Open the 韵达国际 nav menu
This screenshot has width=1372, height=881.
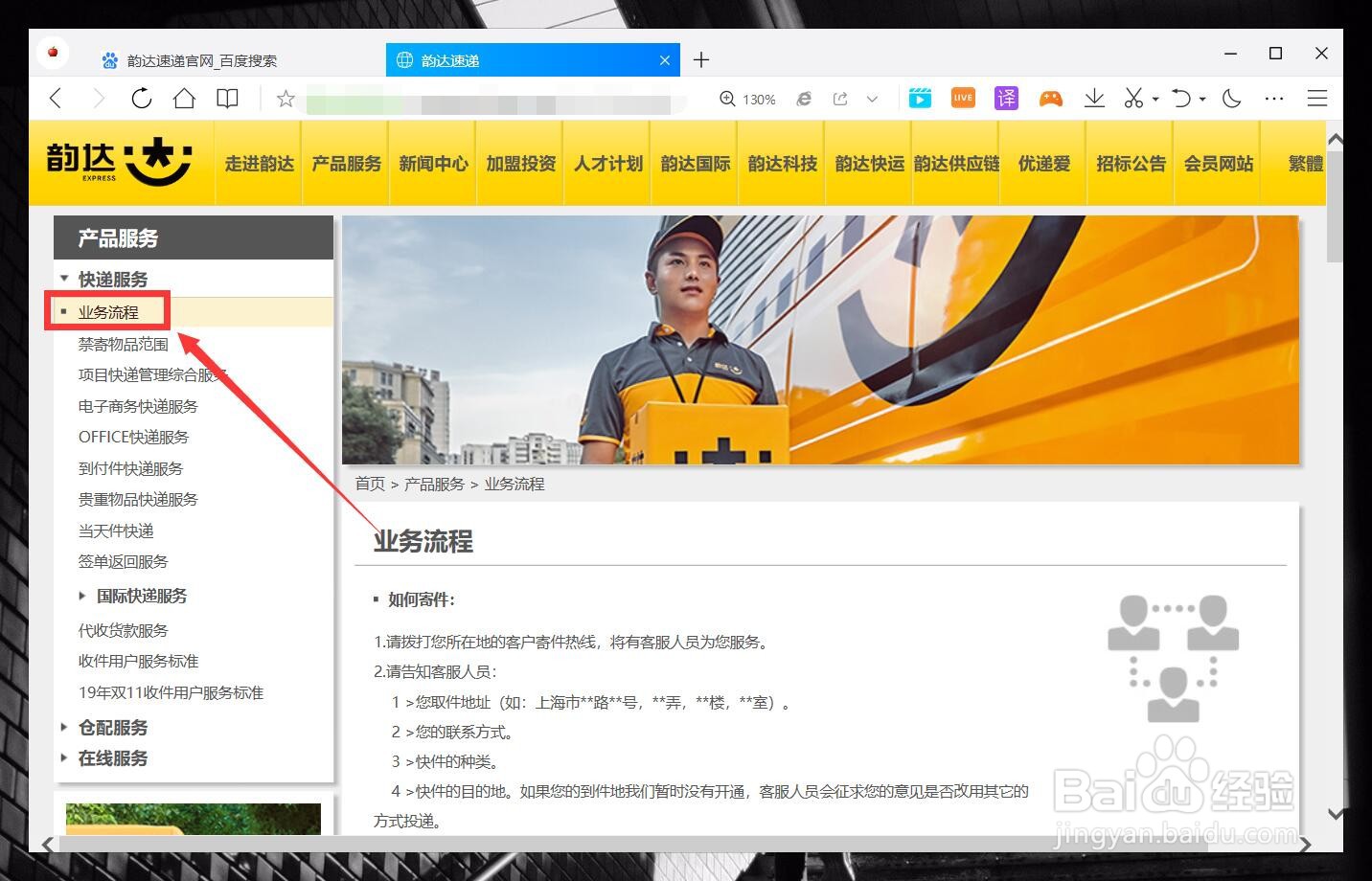coord(695,164)
